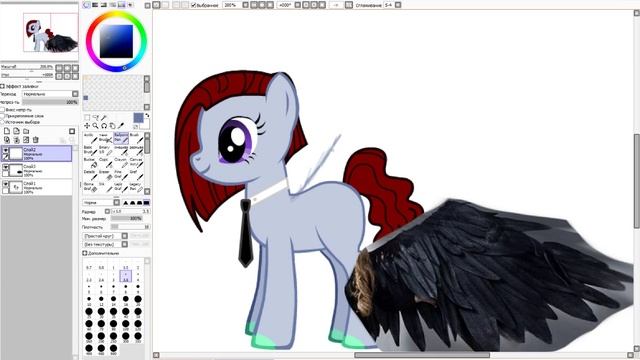This screenshot has width=640, height=360.
Task: Select the Binary pen tool
Action: point(105,150)
